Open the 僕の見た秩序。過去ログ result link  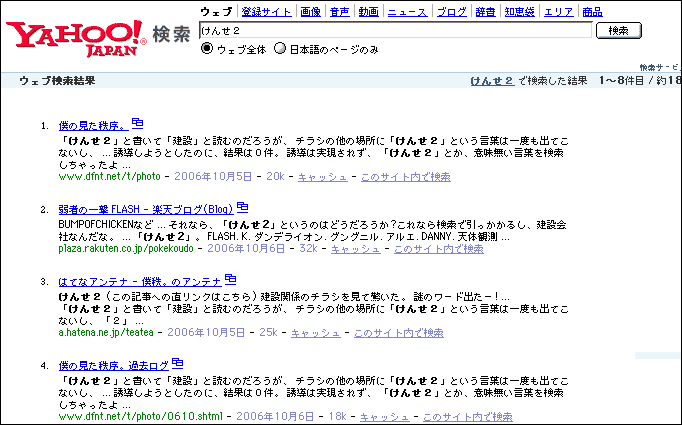(x=113, y=364)
